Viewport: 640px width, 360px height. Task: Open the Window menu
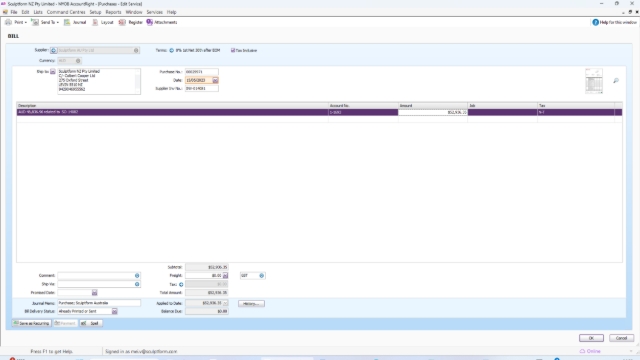tap(134, 12)
